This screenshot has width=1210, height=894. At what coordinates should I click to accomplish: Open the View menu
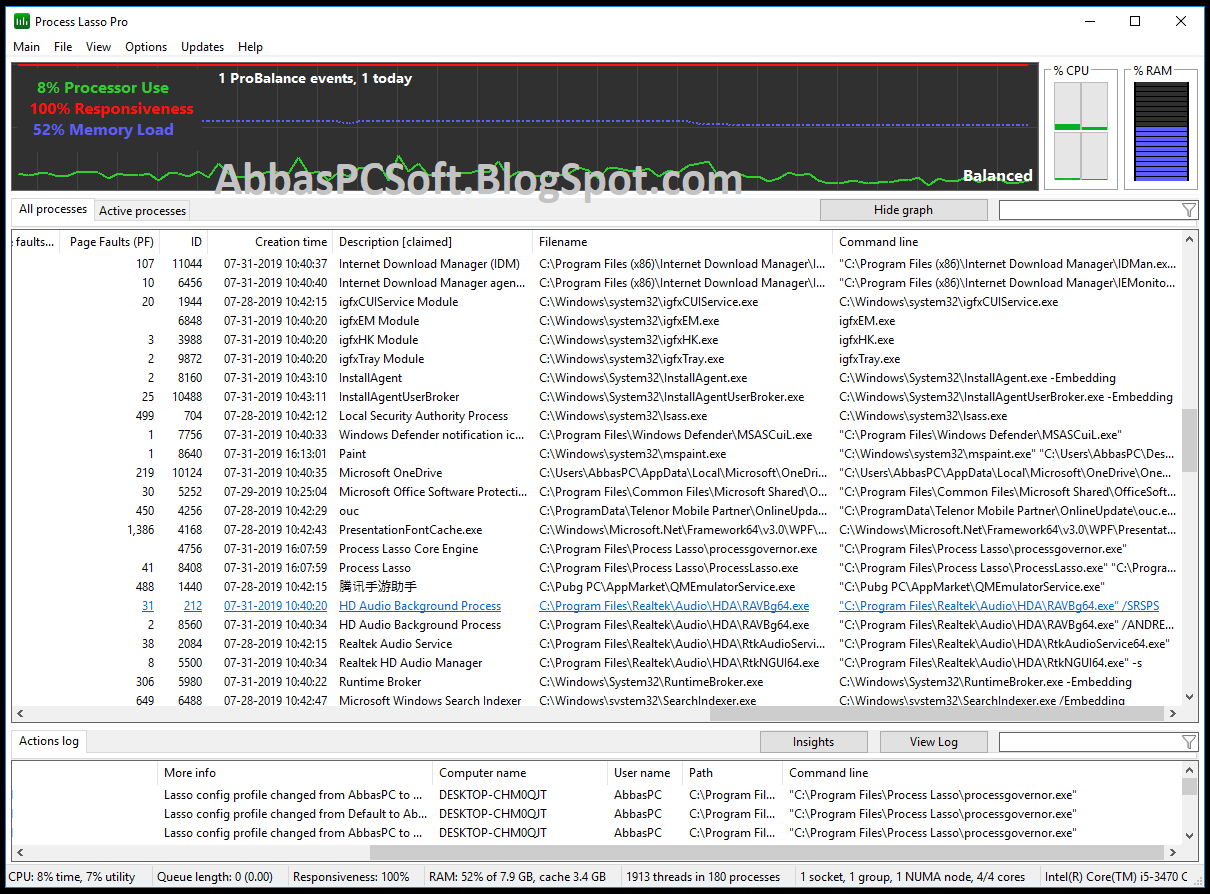tap(98, 46)
